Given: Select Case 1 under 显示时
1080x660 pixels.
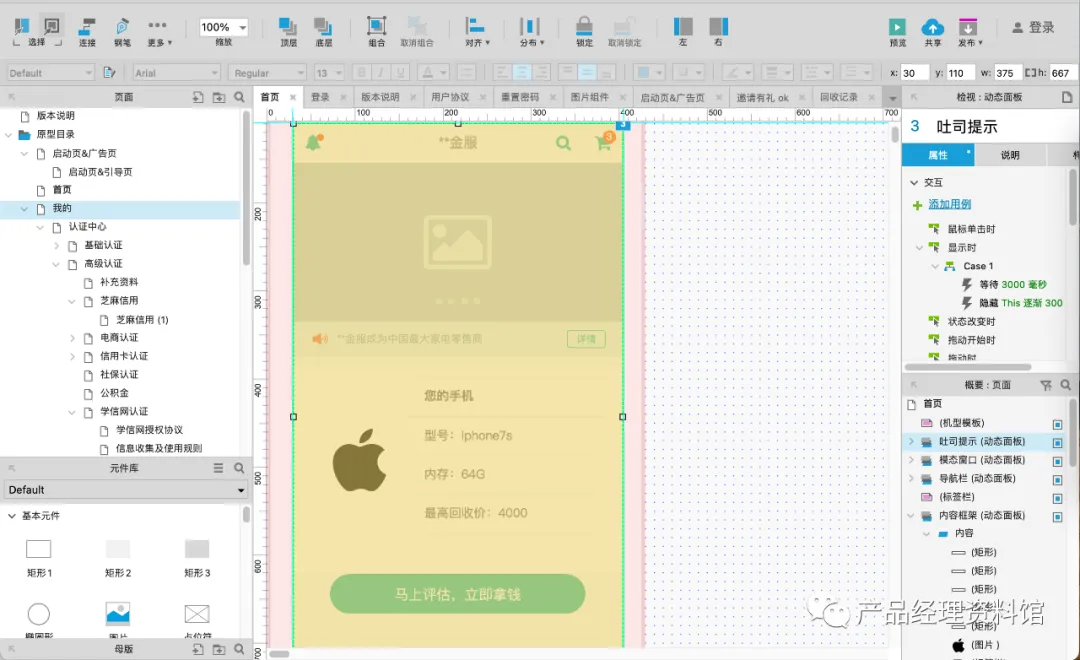Looking at the screenshot, I should tap(978, 266).
